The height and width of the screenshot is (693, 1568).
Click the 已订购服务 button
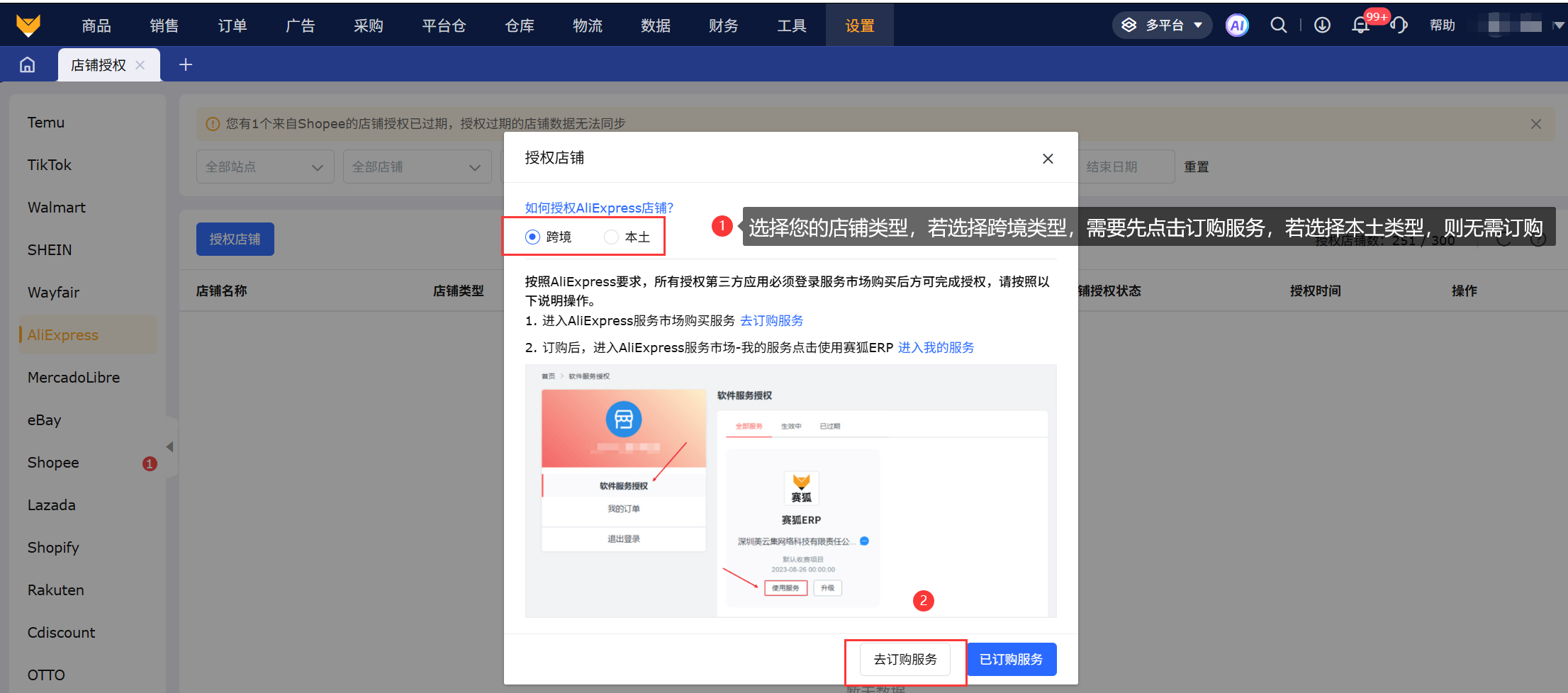click(x=1012, y=660)
